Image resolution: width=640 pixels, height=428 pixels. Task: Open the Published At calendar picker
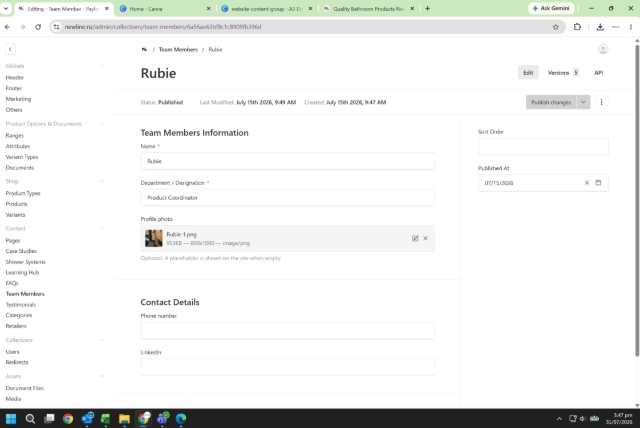(598, 183)
